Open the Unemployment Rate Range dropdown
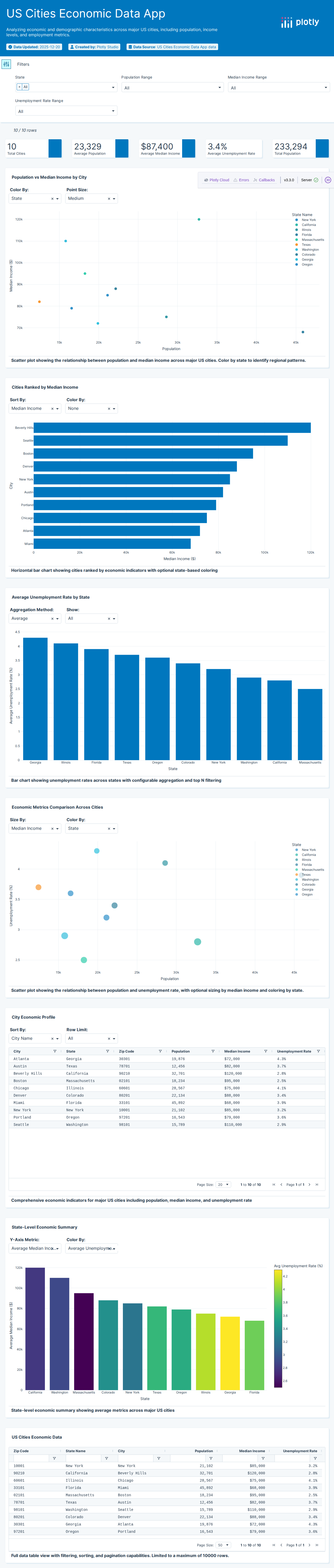This screenshot has width=334, height=1568. [66, 111]
